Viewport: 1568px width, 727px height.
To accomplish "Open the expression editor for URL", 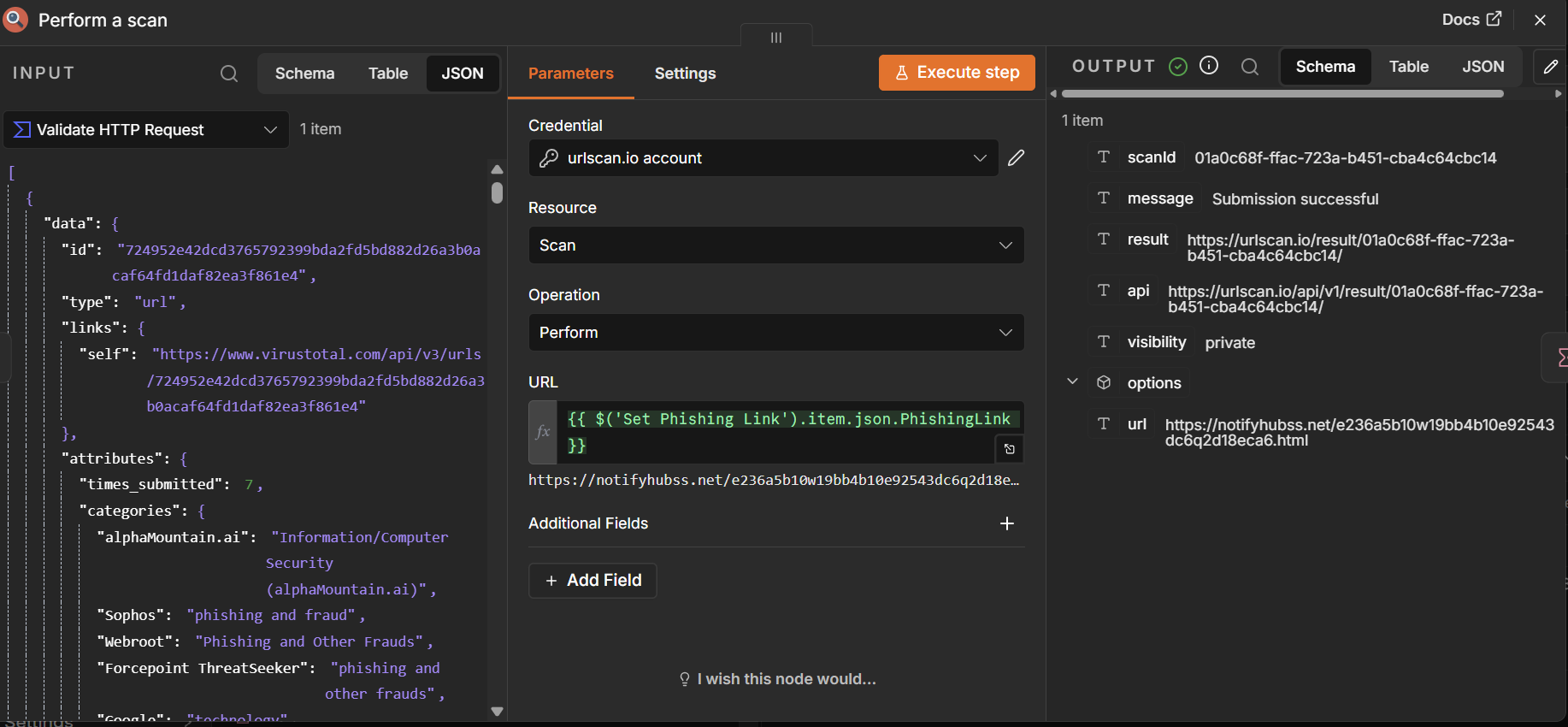I will tap(1010, 449).
